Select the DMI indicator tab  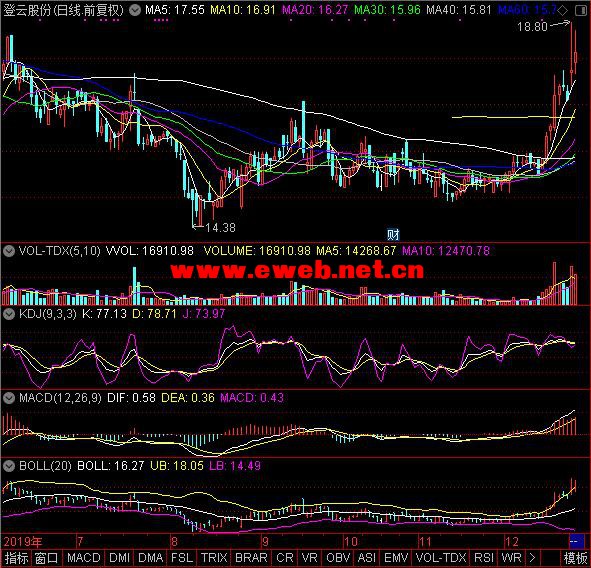click(x=119, y=558)
